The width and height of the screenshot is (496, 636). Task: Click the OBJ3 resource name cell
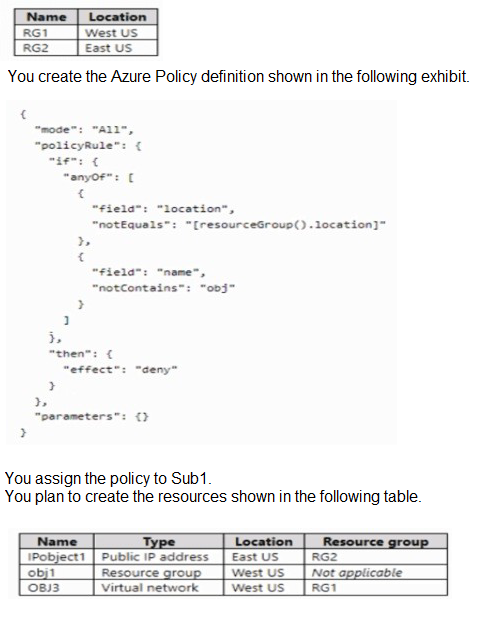point(57,588)
